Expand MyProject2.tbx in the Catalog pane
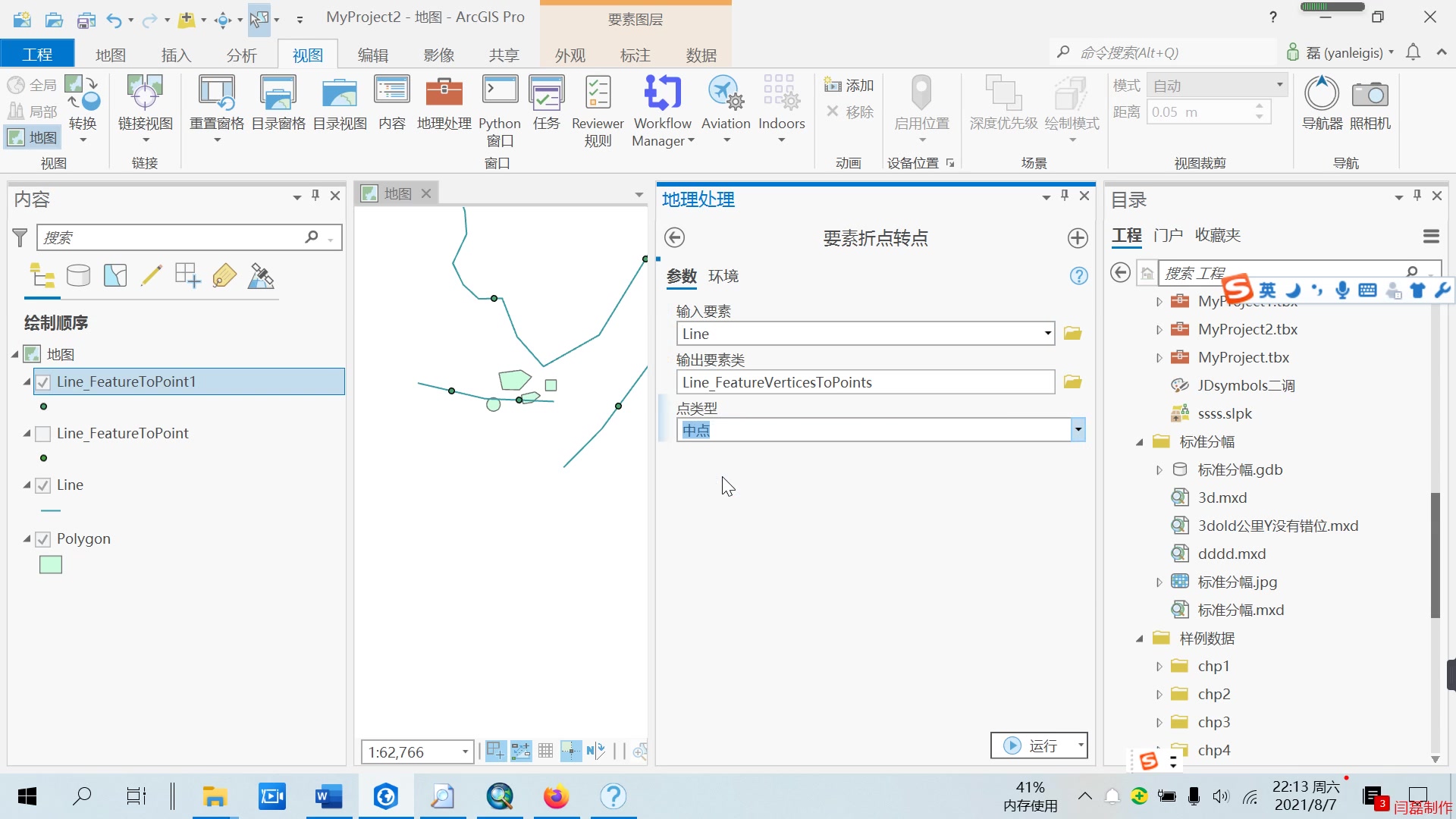This screenshot has height=819, width=1456. tap(1159, 329)
